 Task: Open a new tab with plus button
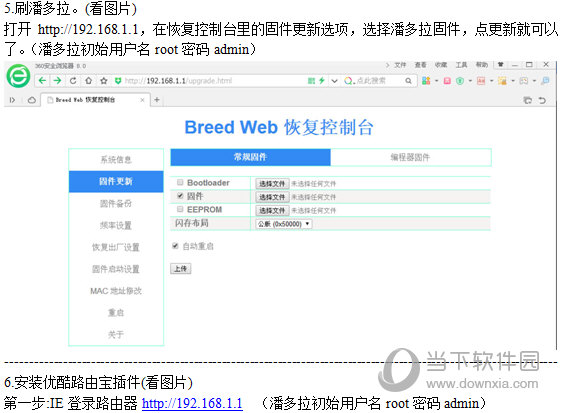click(x=157, y=99)
